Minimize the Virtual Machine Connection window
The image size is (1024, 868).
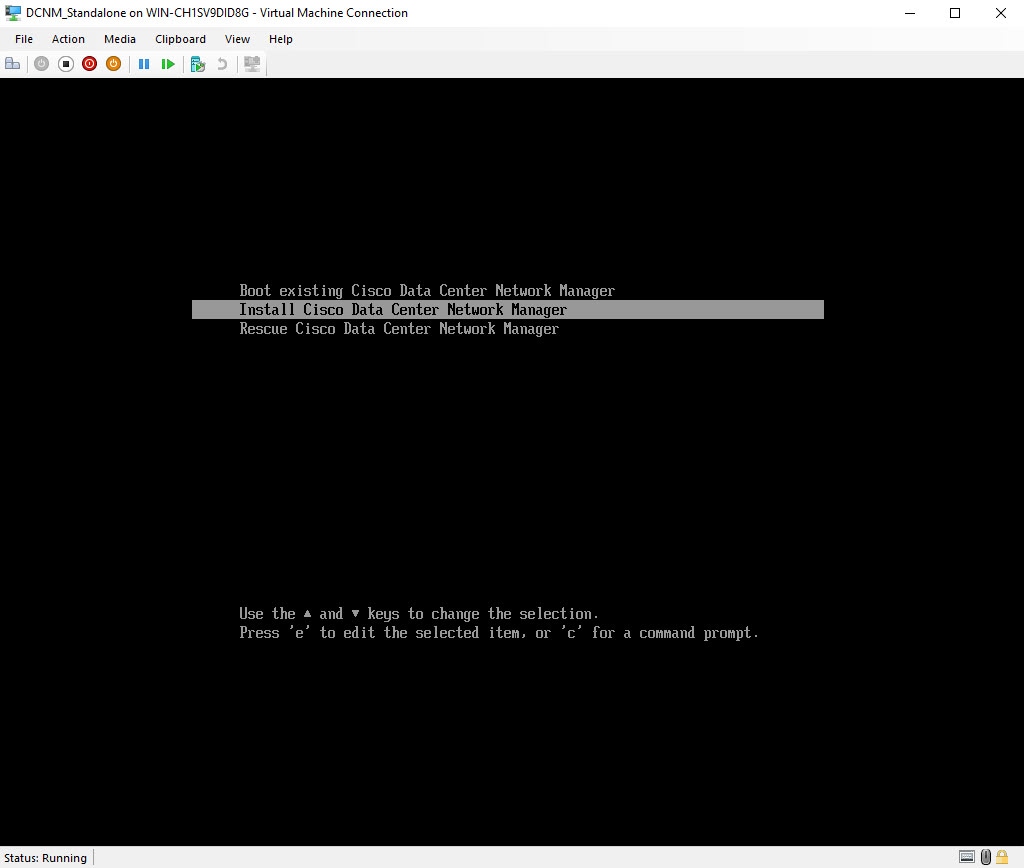click(x=910, y=13)
